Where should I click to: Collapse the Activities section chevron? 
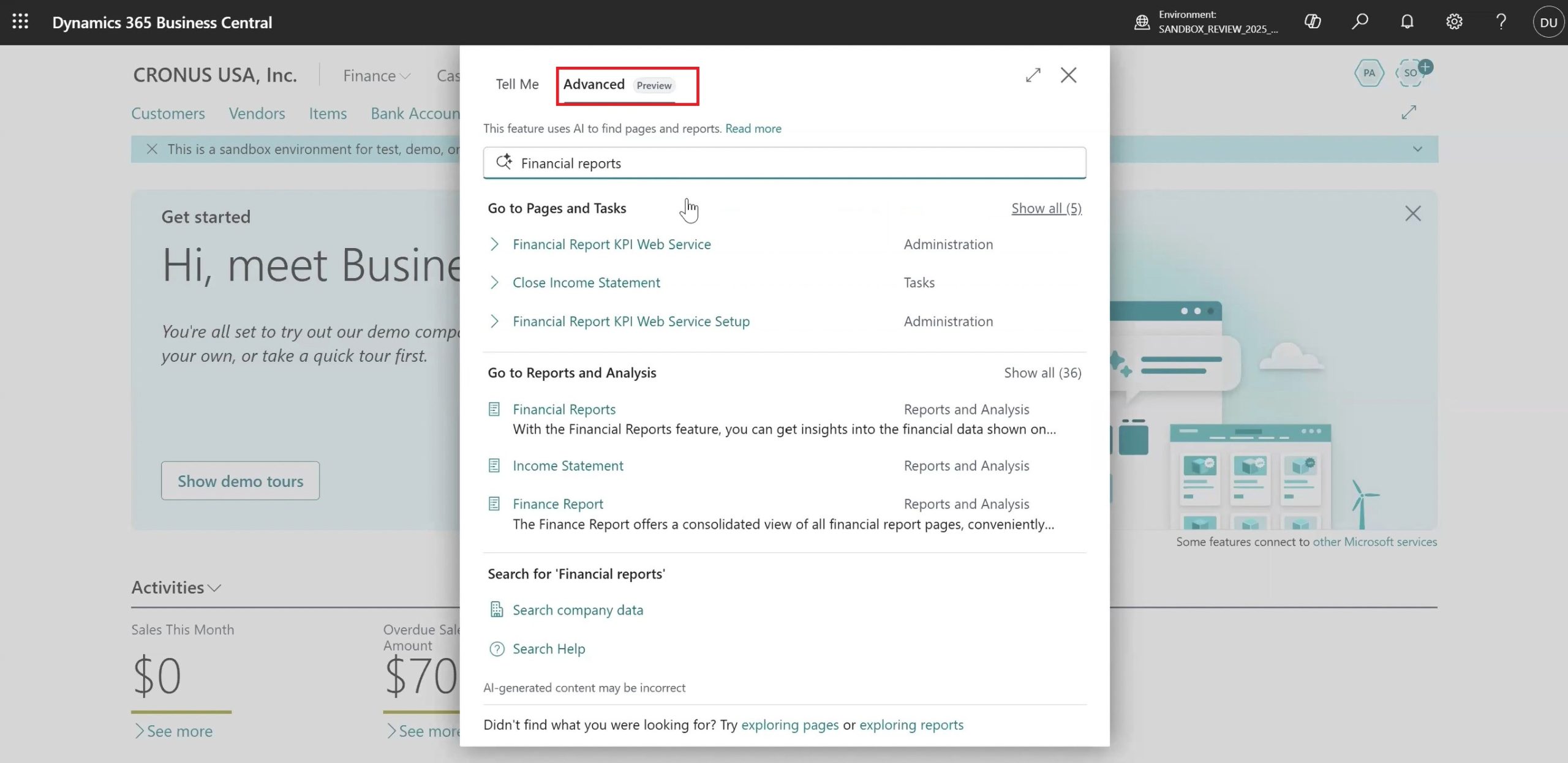tap(214, 588)
